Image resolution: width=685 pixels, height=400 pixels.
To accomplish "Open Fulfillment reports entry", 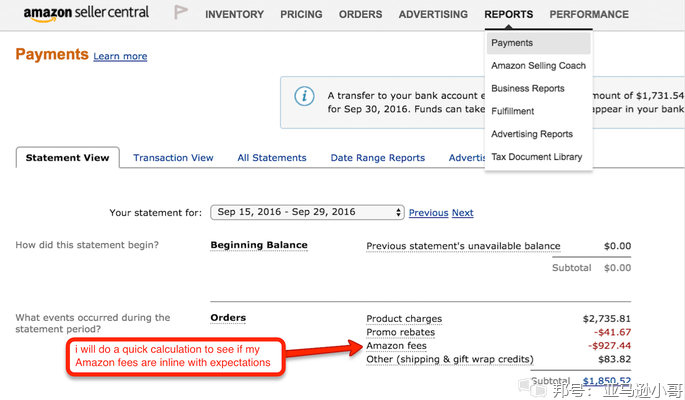I will click(x=512, y=111).
